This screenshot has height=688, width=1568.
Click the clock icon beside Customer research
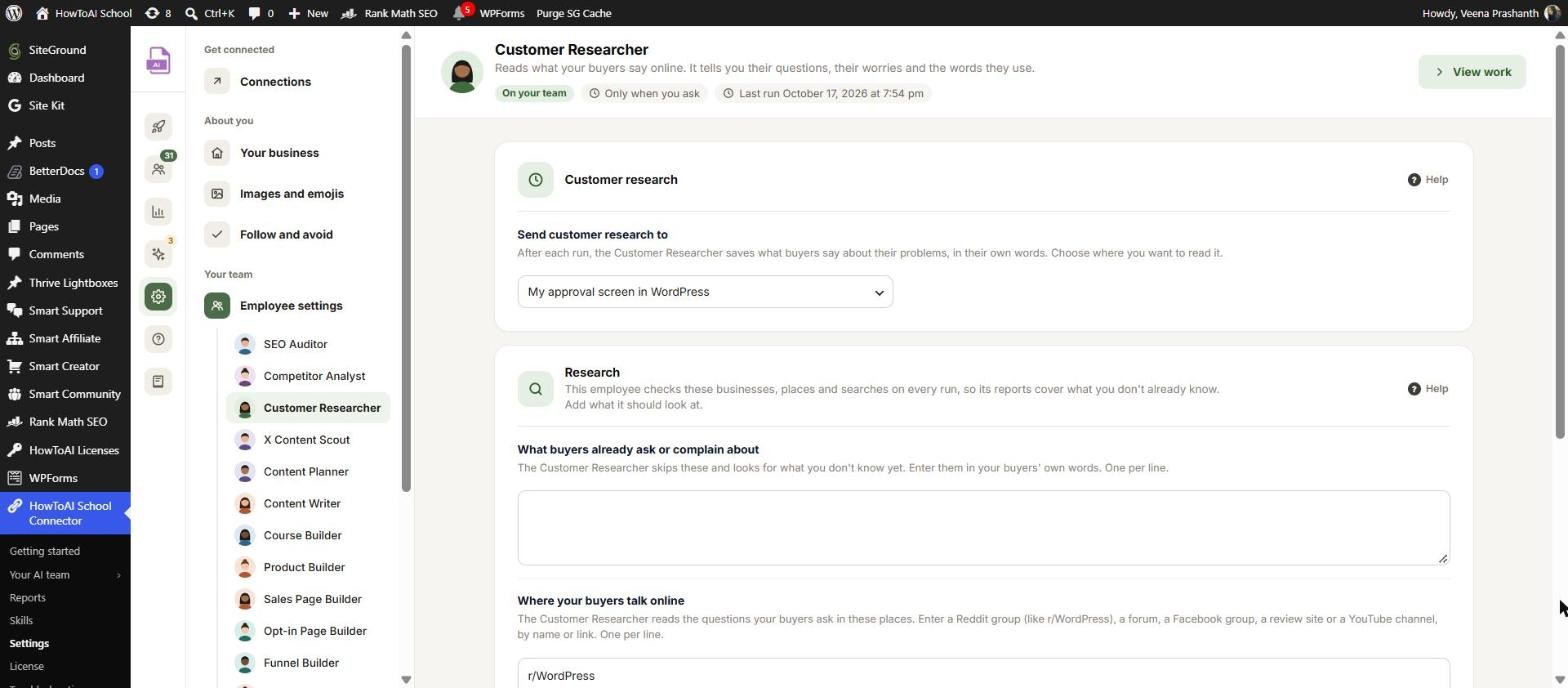coord(535,180)
